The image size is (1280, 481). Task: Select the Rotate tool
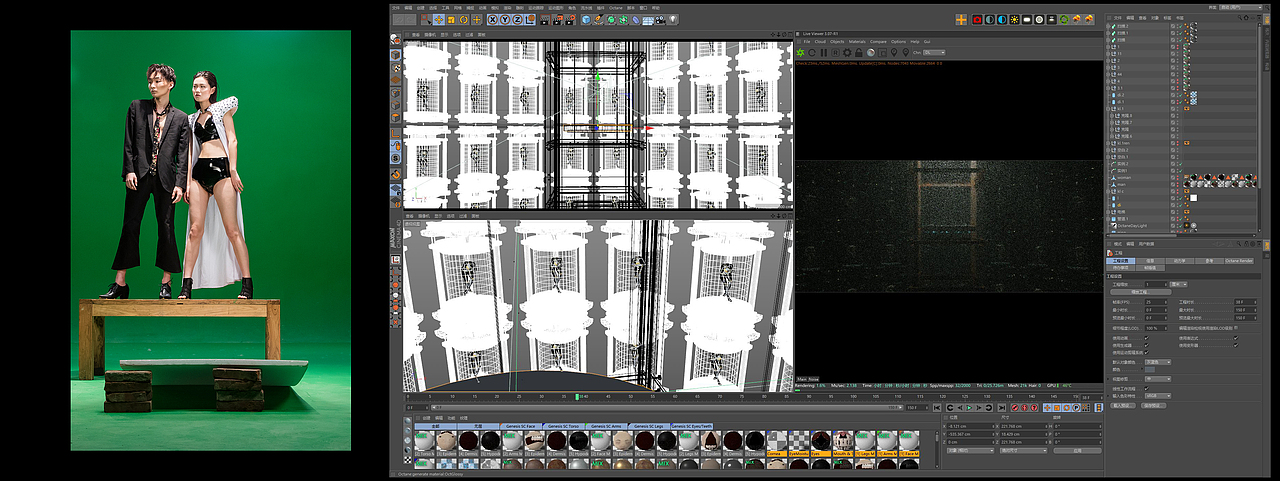click(x=463, y=19)
